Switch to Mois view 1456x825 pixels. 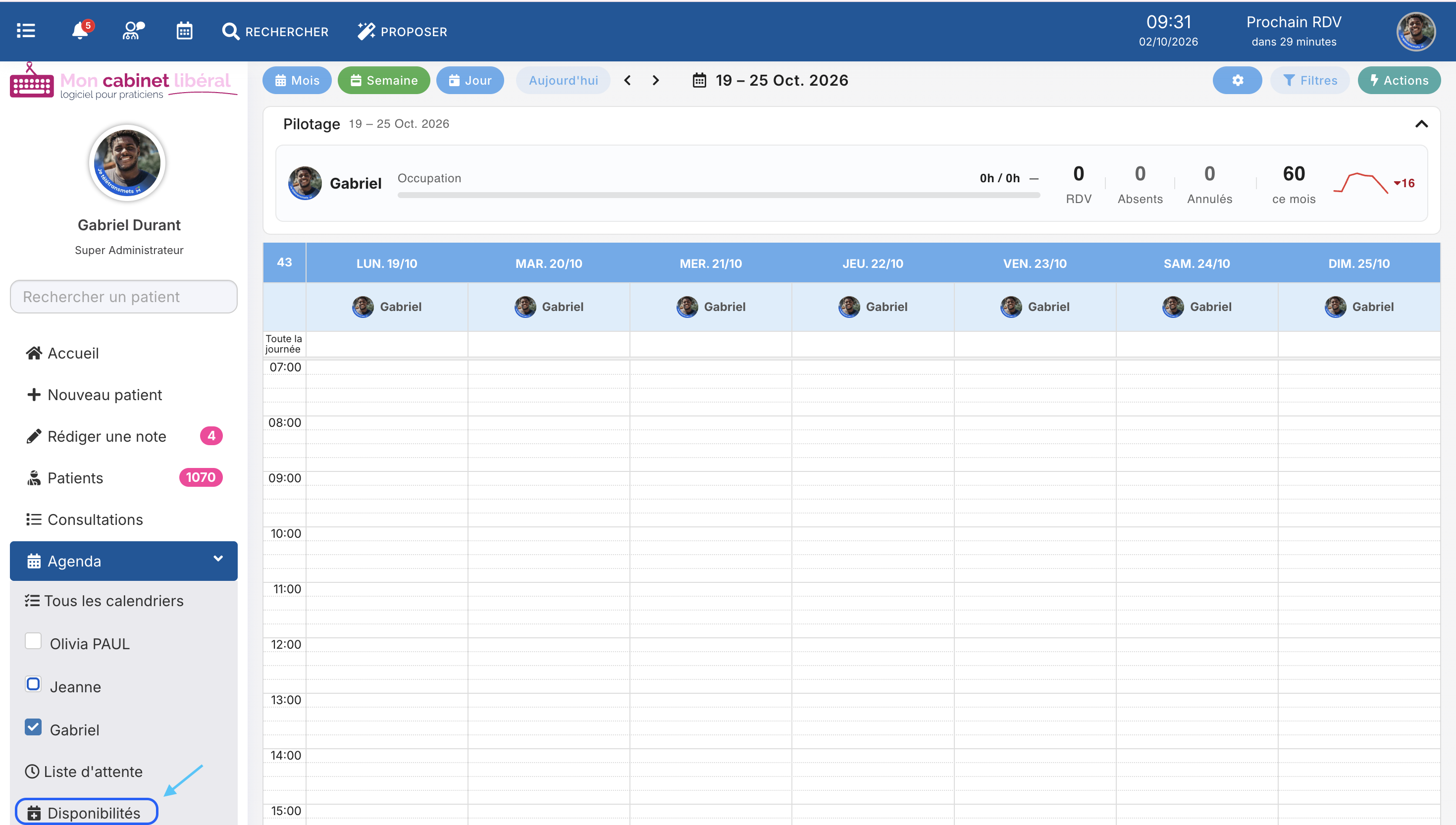298,80
